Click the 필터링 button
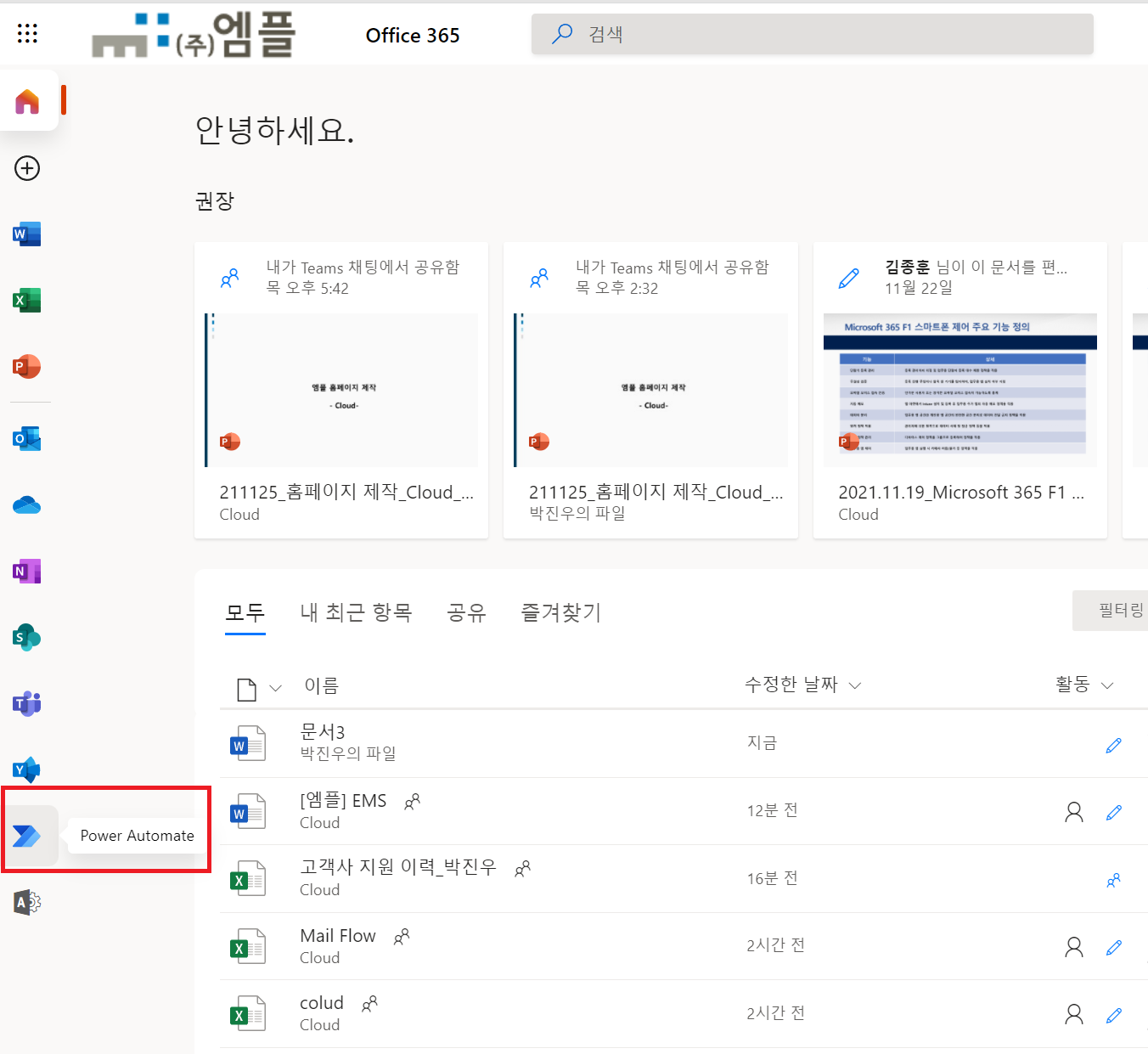The width and height of the screenshot is (1148, 1054). coord(1111,610)
